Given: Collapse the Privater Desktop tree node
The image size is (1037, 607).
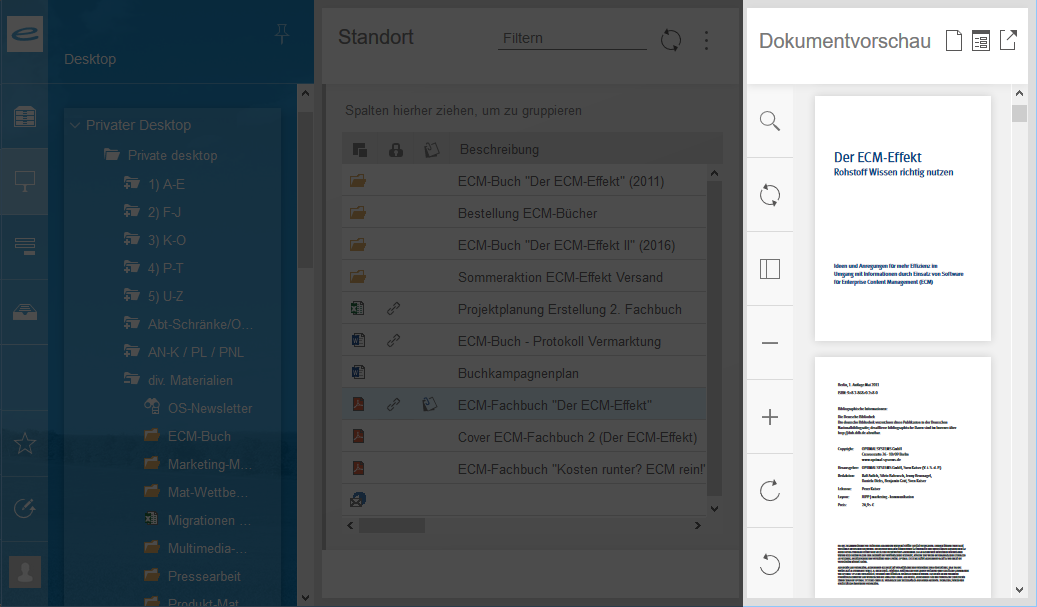Looking at the screenshot, I should tap(74, 126).
